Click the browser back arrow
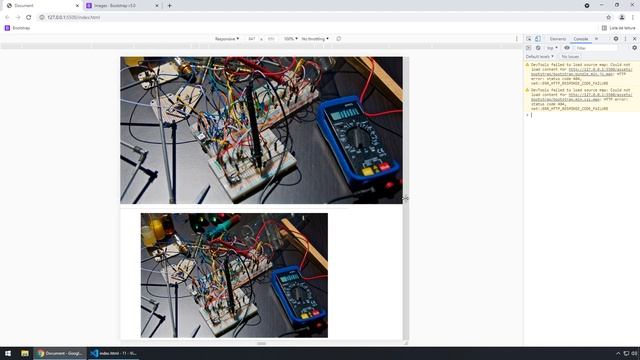Image resolution: width=640 pixels, height=360 pixels. point(7,18)
